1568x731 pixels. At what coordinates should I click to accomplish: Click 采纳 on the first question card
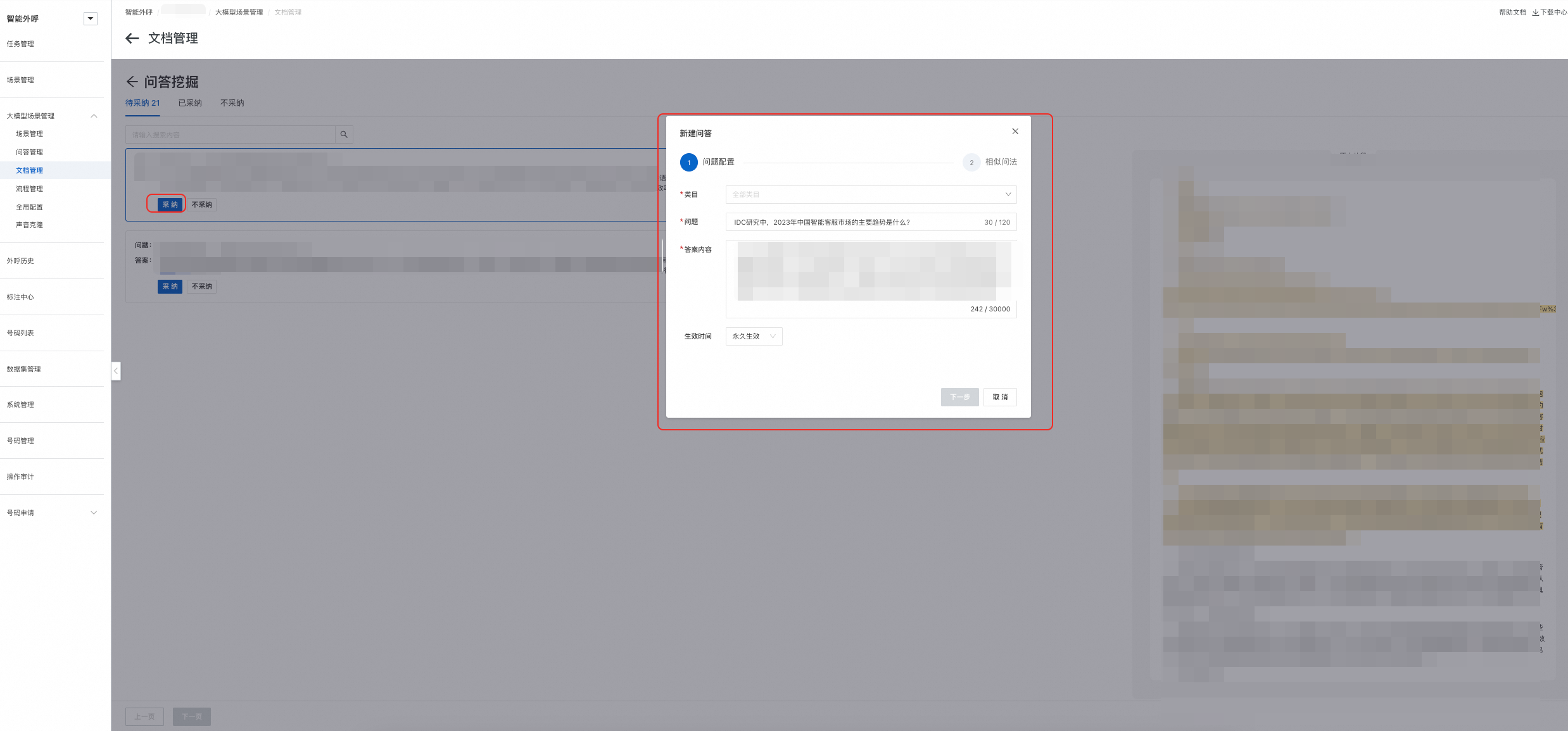tap(170, 204)
